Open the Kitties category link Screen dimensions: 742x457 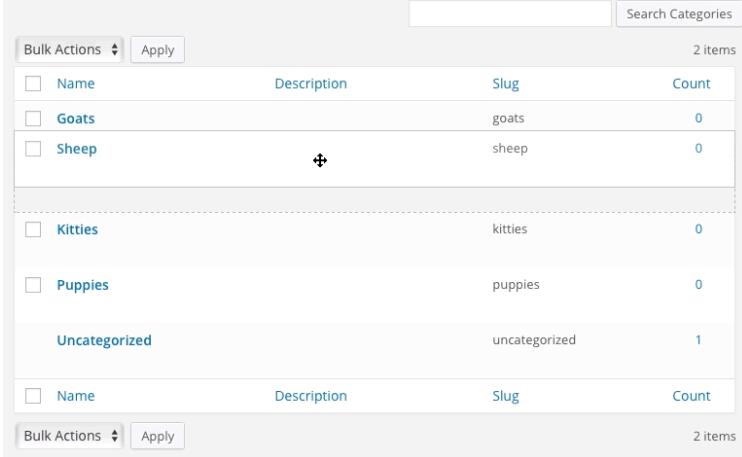point(77,230)
